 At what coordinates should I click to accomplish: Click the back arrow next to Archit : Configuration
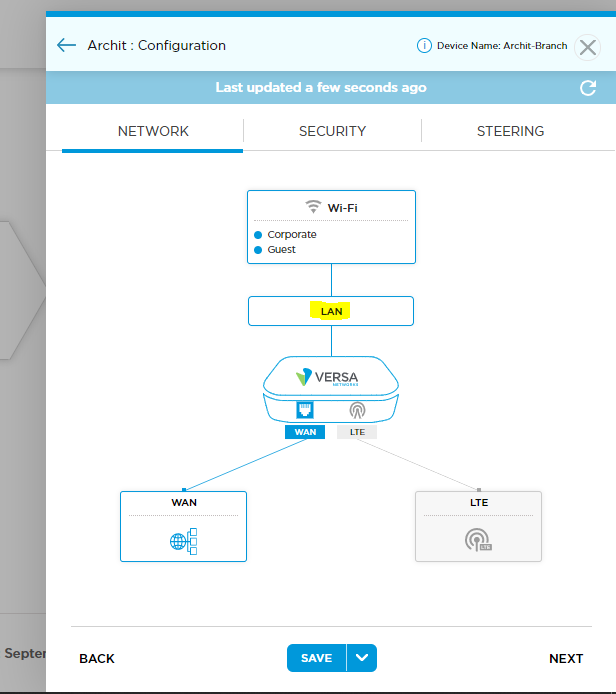[x=66, y=45]
